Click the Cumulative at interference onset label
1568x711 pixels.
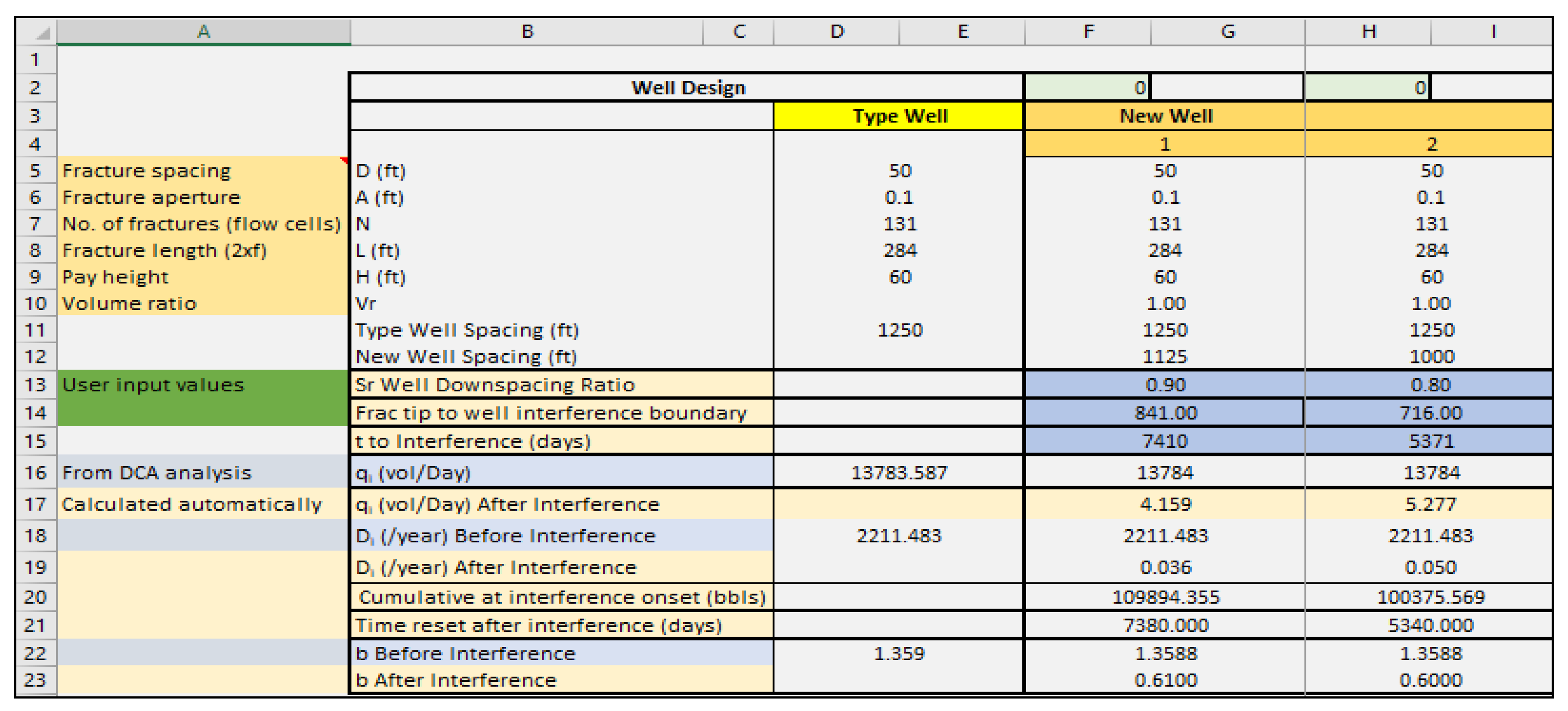[x=561, y=597]
